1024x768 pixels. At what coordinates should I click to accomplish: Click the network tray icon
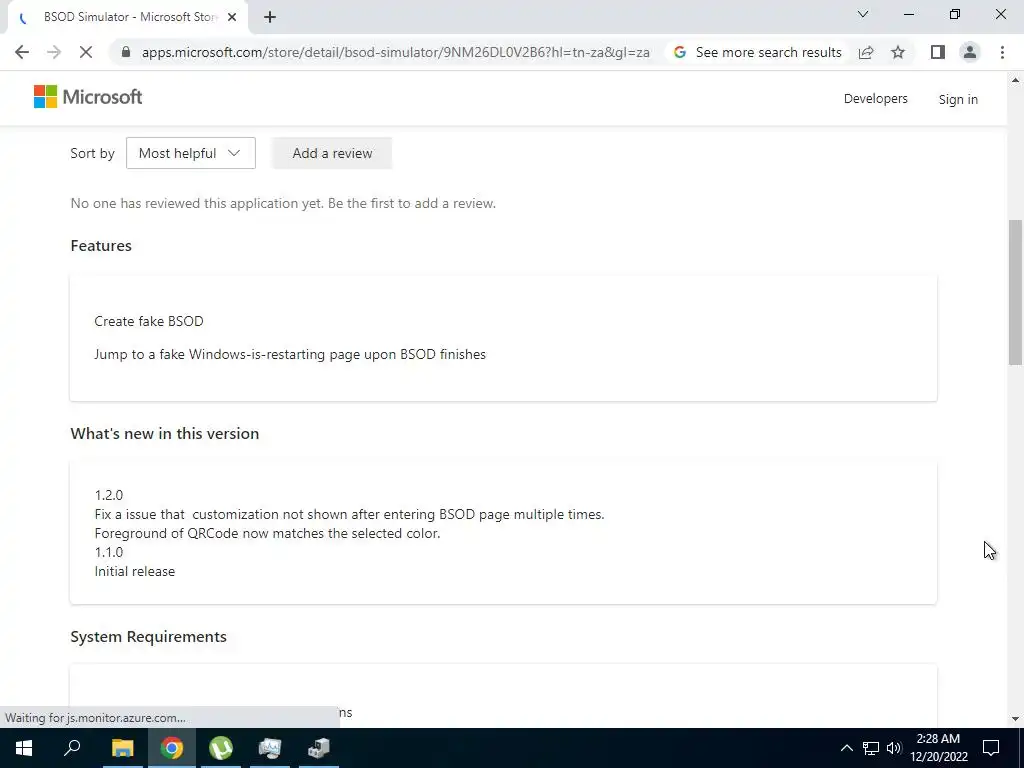pyautogui.click(x=871, y=748)
